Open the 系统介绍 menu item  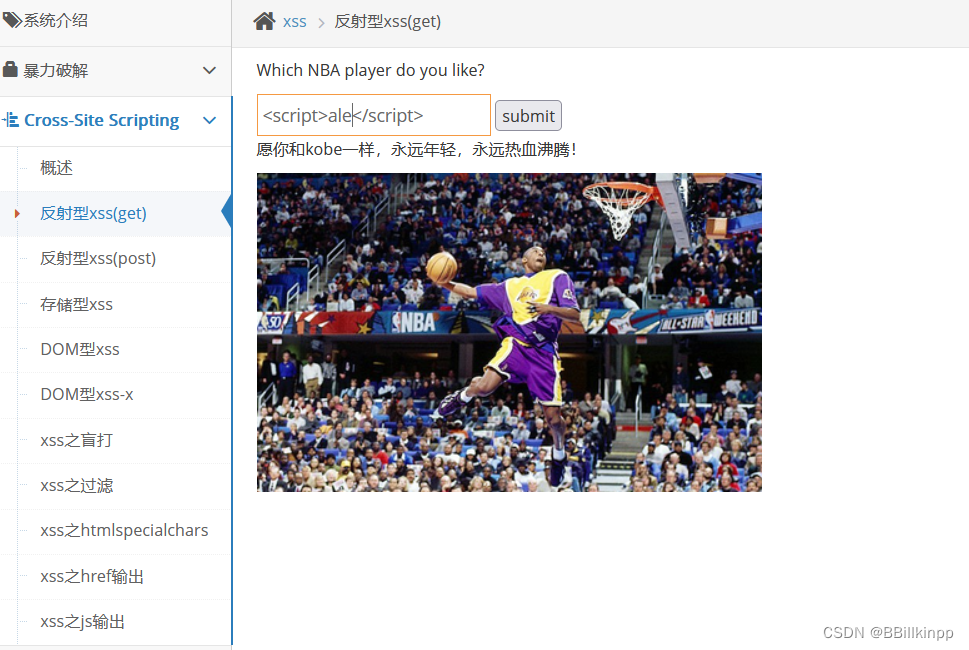116,21
